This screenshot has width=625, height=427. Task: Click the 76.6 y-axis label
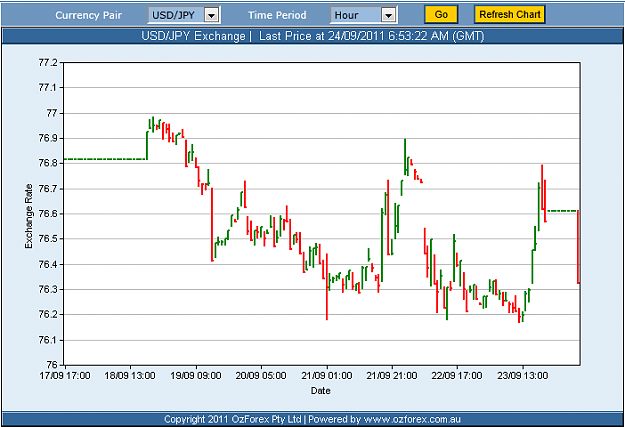click(48, 214)
